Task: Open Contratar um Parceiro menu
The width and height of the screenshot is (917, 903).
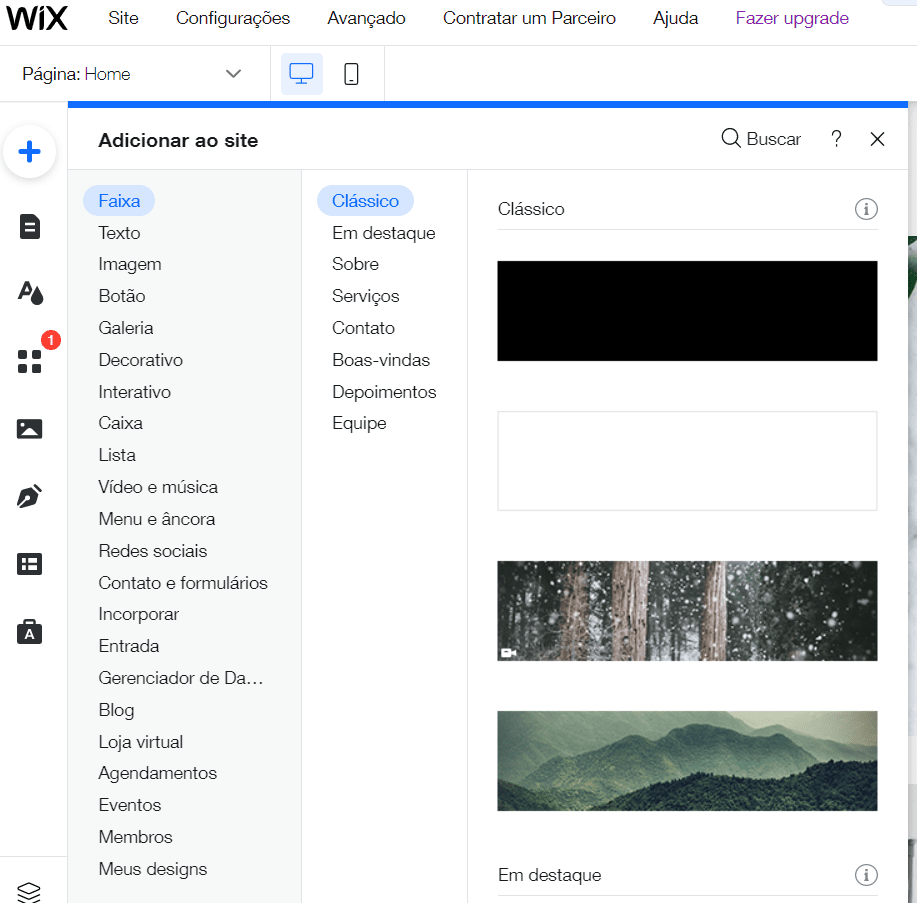Action: click(x=529, y=18)
